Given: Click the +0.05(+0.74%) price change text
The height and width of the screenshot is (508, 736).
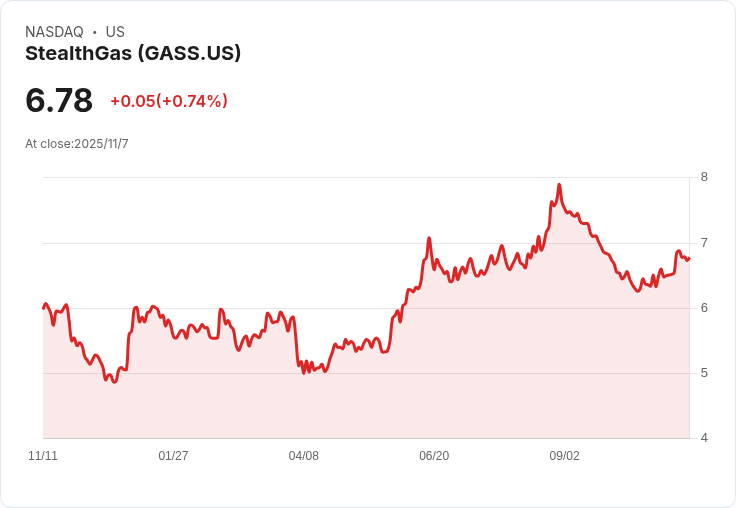Looking at the screenshot, I should coord(169,101).
